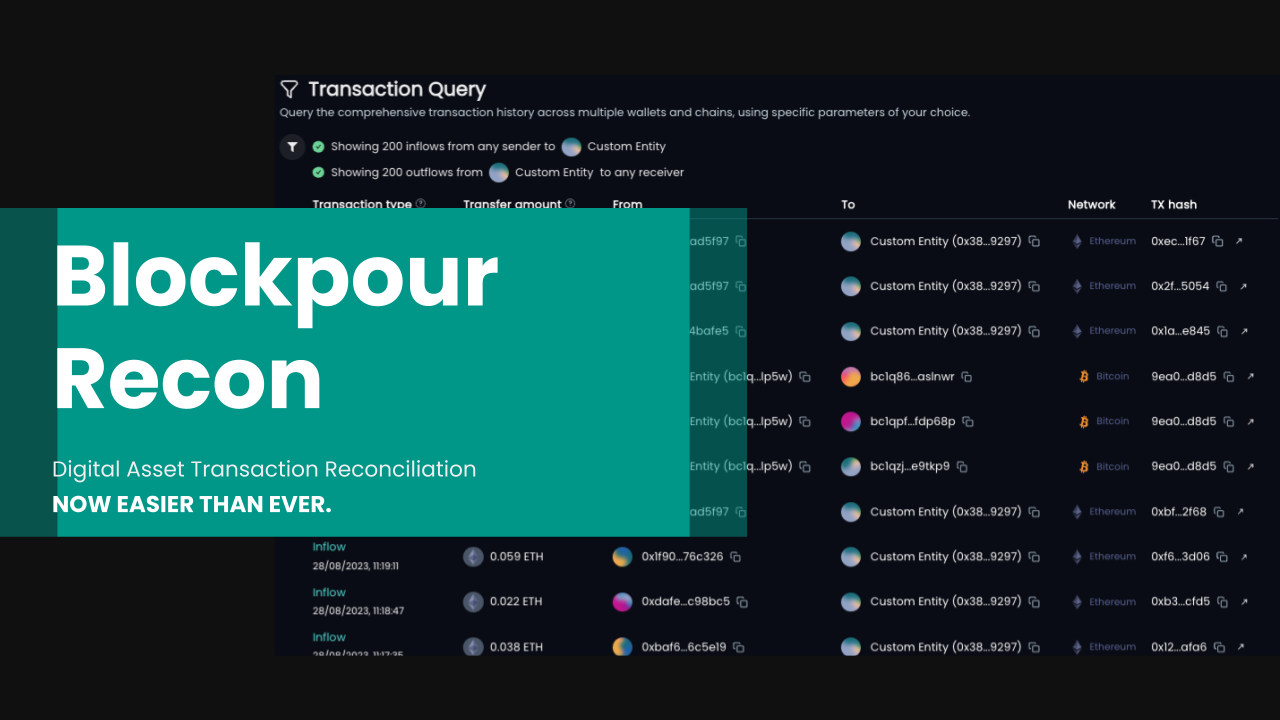The width and height of the screenshot is (1280, 720).
Task: Open the address 0xdafe...c98bc5
Action: [x=686, y=602]
